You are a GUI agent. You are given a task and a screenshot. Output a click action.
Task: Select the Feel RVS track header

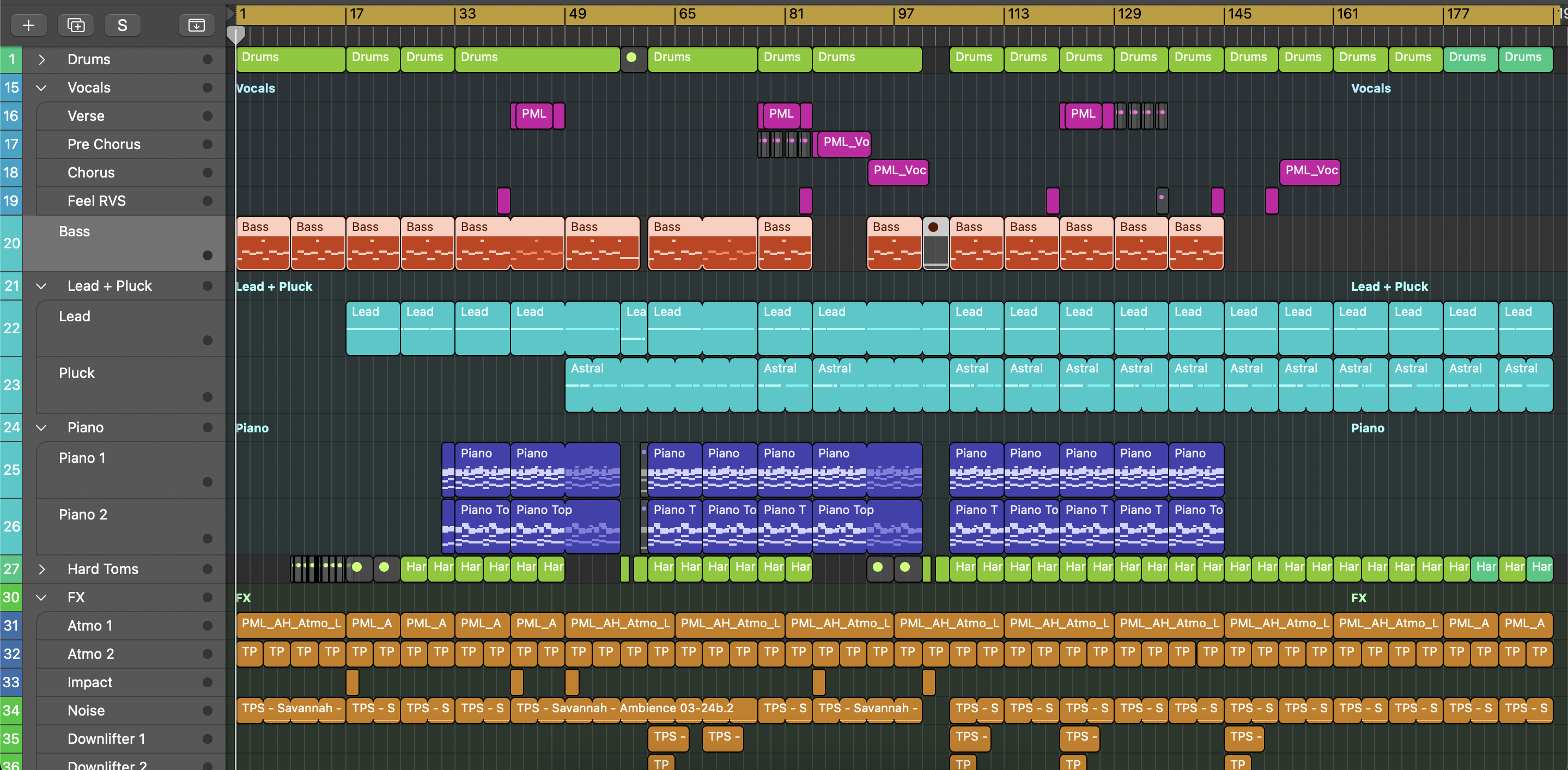[131, 201]
